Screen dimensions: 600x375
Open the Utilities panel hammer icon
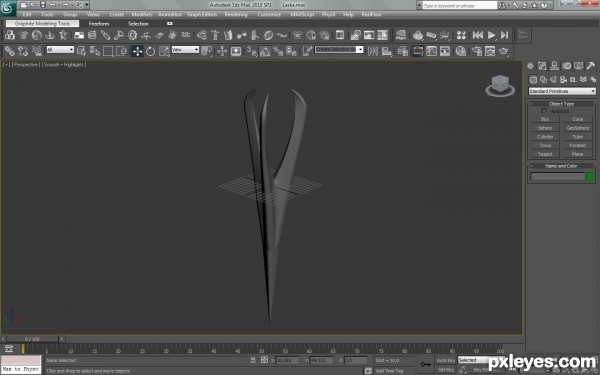click(590, 66)
